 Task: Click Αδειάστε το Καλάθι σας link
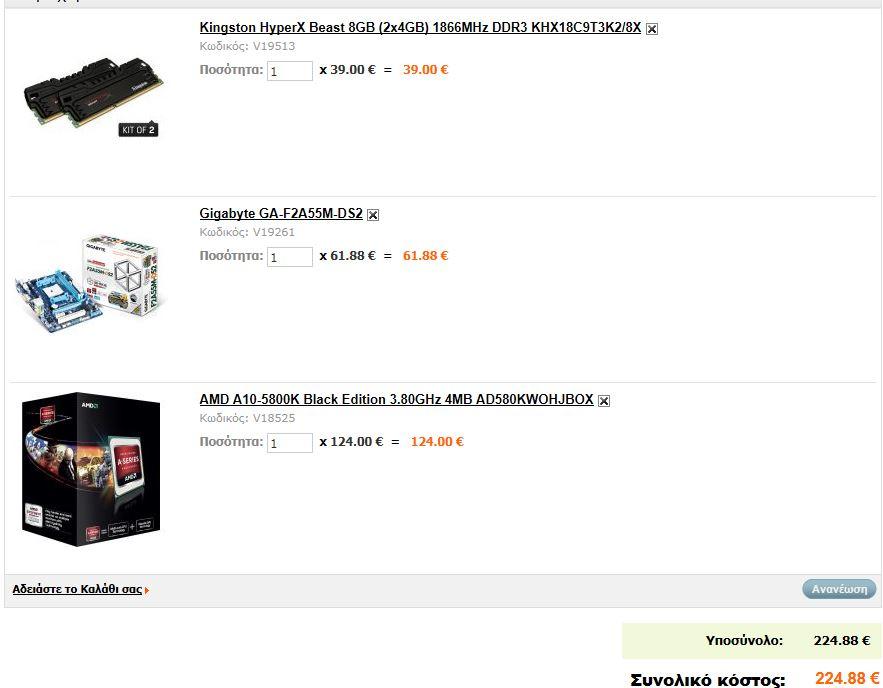coord(77,589)
